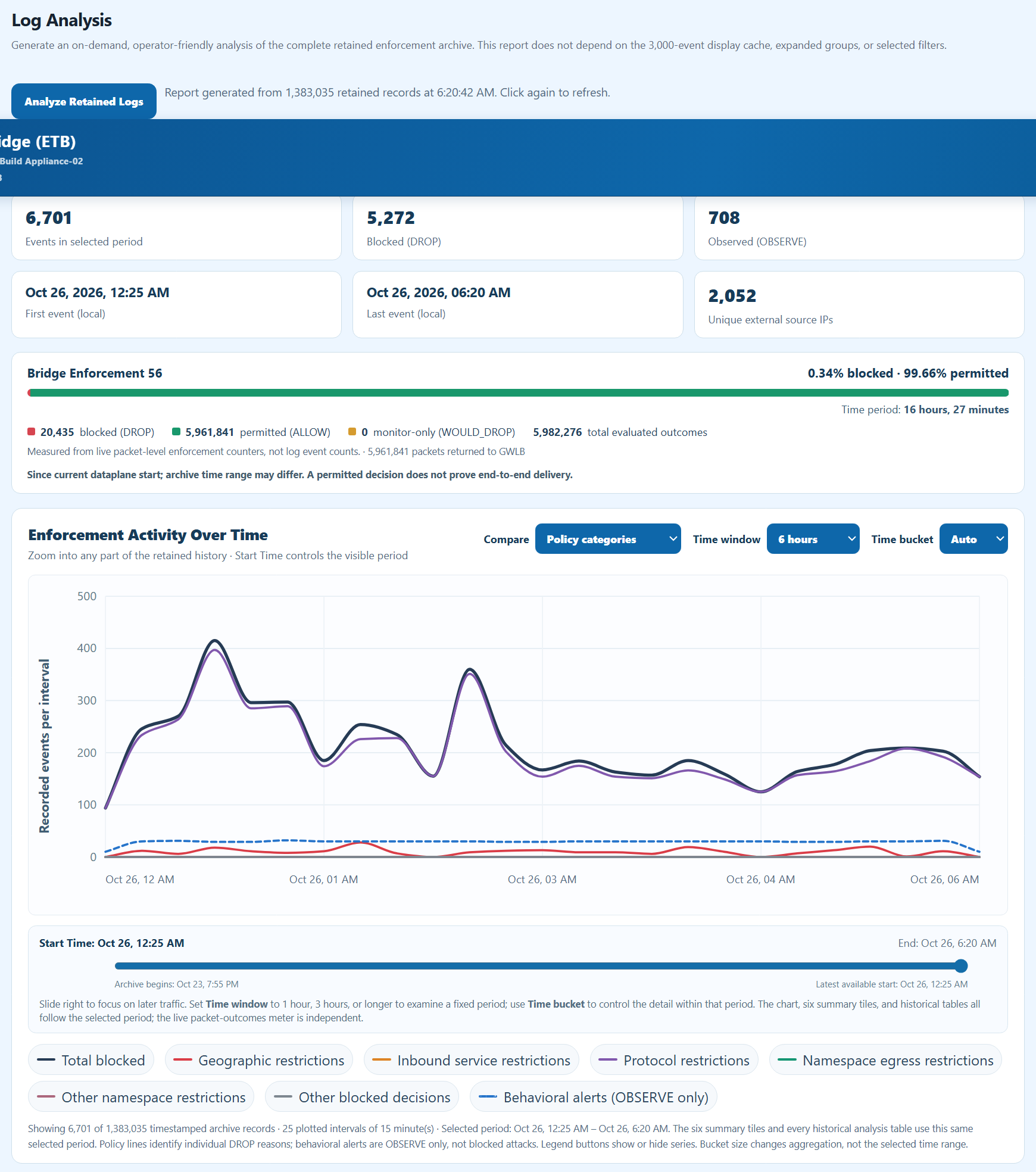The width and height of the screenshot is (1036, 1172).
Task: Click the 0.34% blocked 99.66% permitted text
Action: [x=908, y=373]
